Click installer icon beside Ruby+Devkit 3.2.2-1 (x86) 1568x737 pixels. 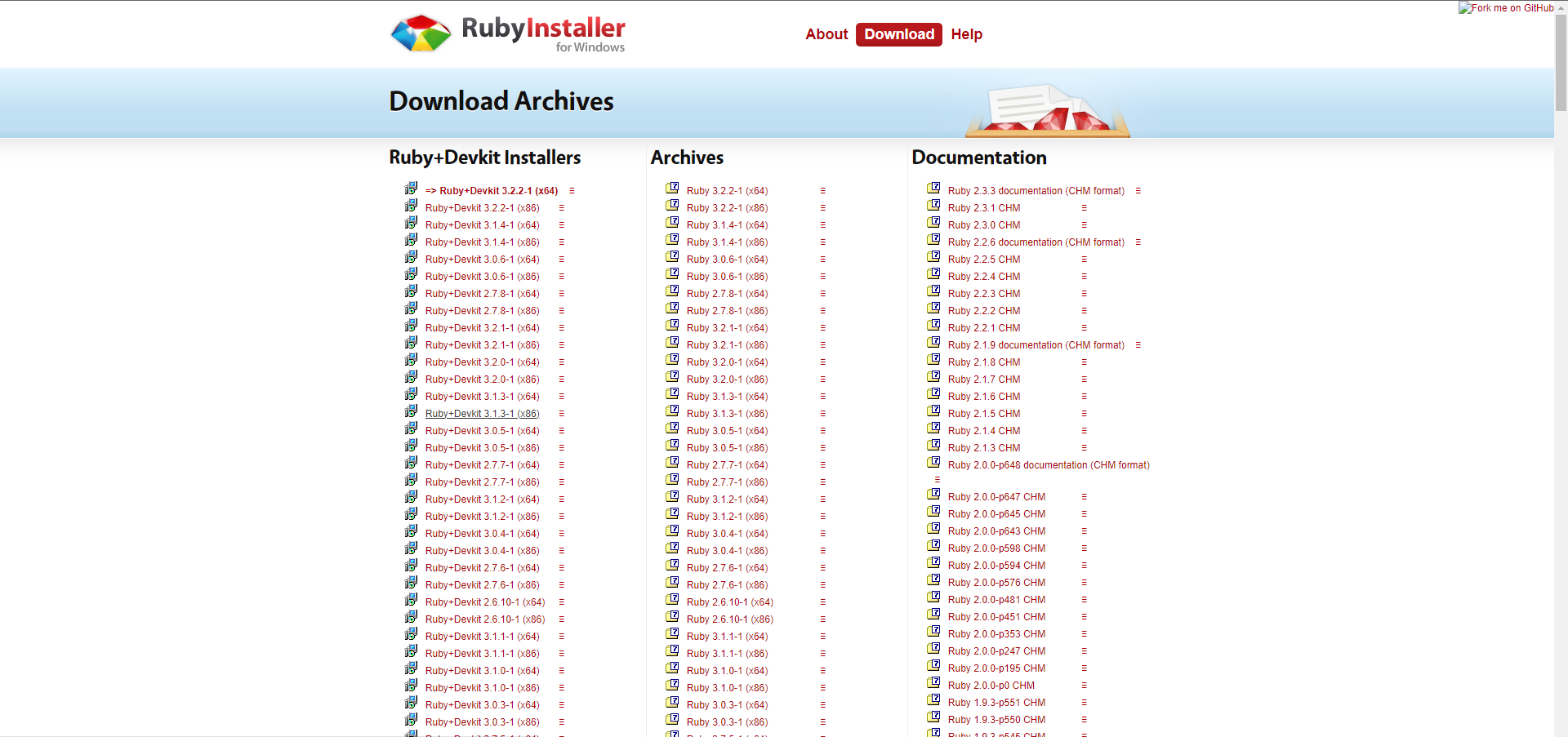tap(411, 206)
